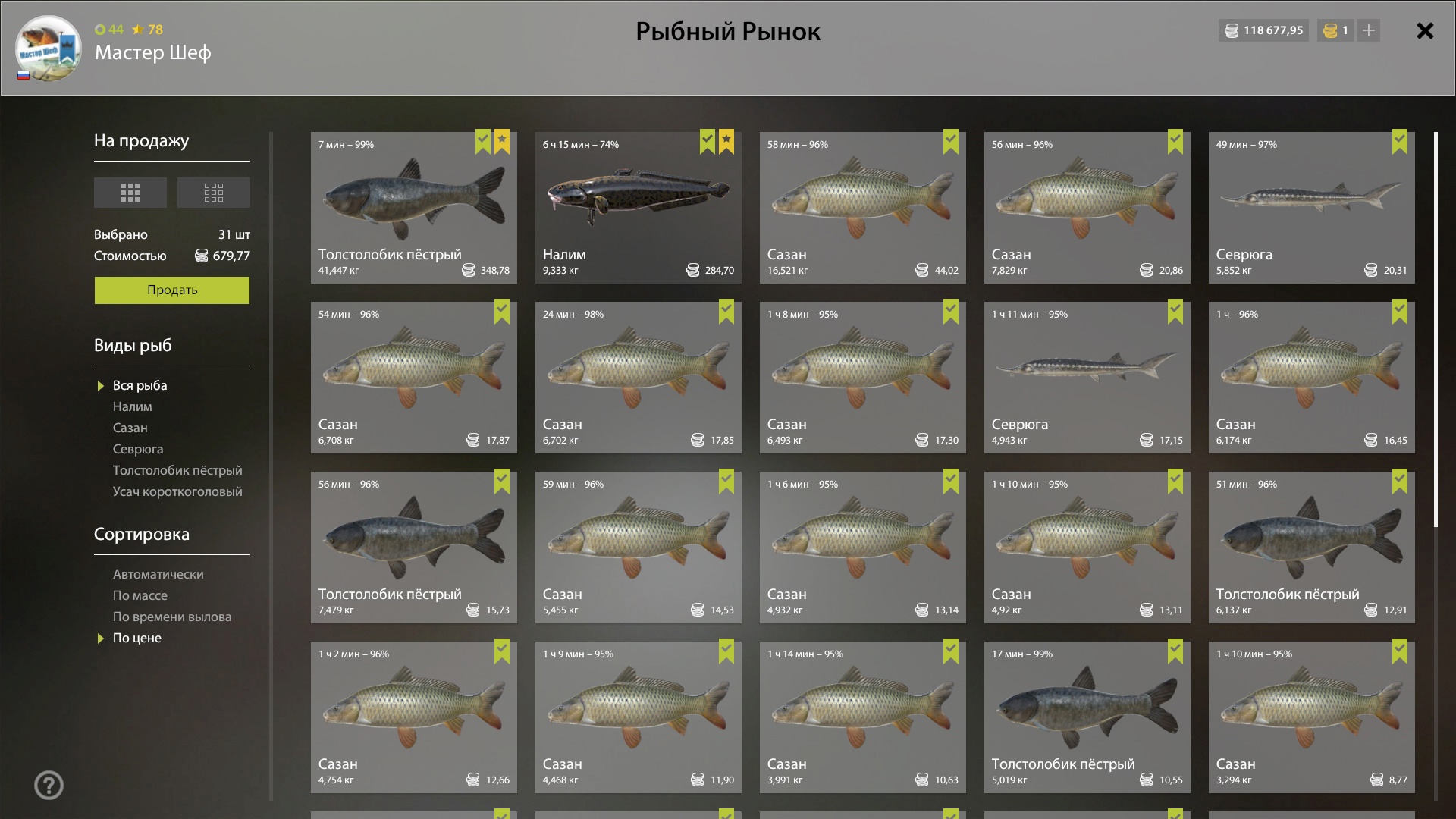Toggle the checkmark on Сазан 16,521 кг
This screenshot has height=819, width=1456.
951,142
